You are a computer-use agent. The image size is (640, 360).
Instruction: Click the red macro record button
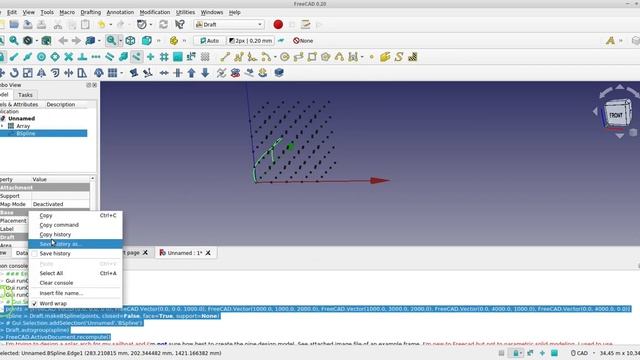coord(278,24)
